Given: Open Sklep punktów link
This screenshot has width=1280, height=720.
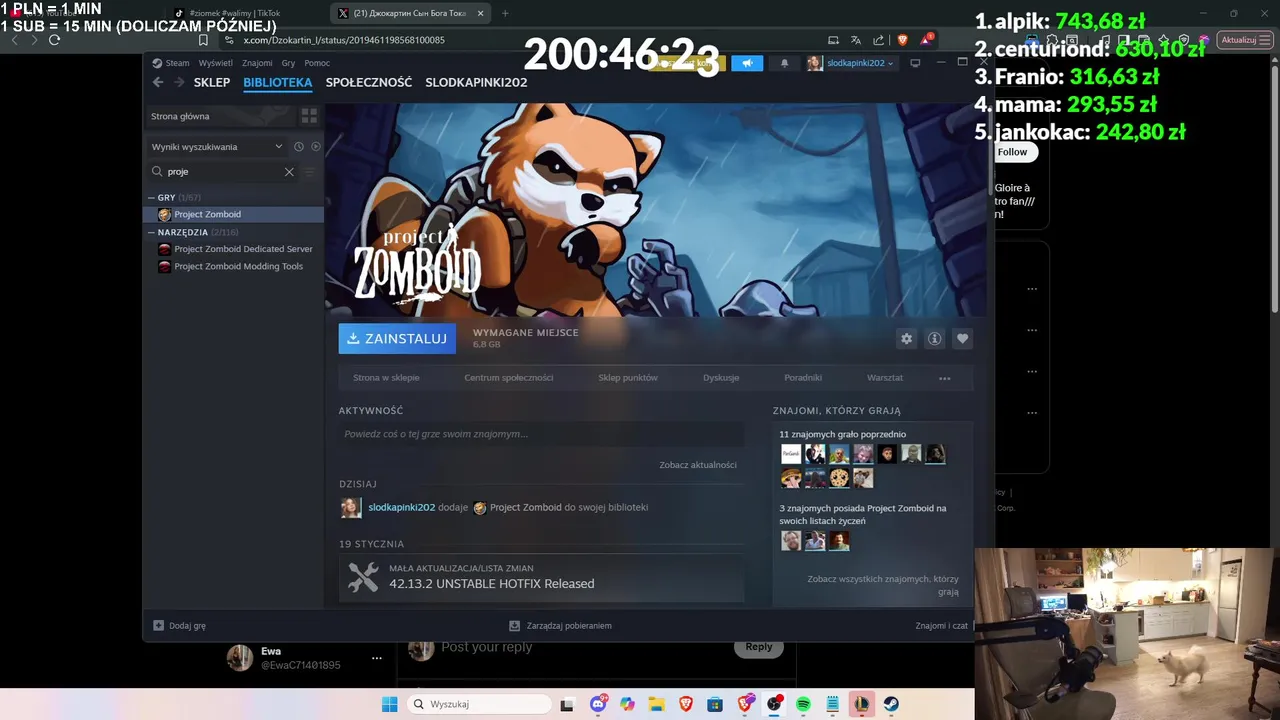Looking at the screenshot, I should pos(628,378).
